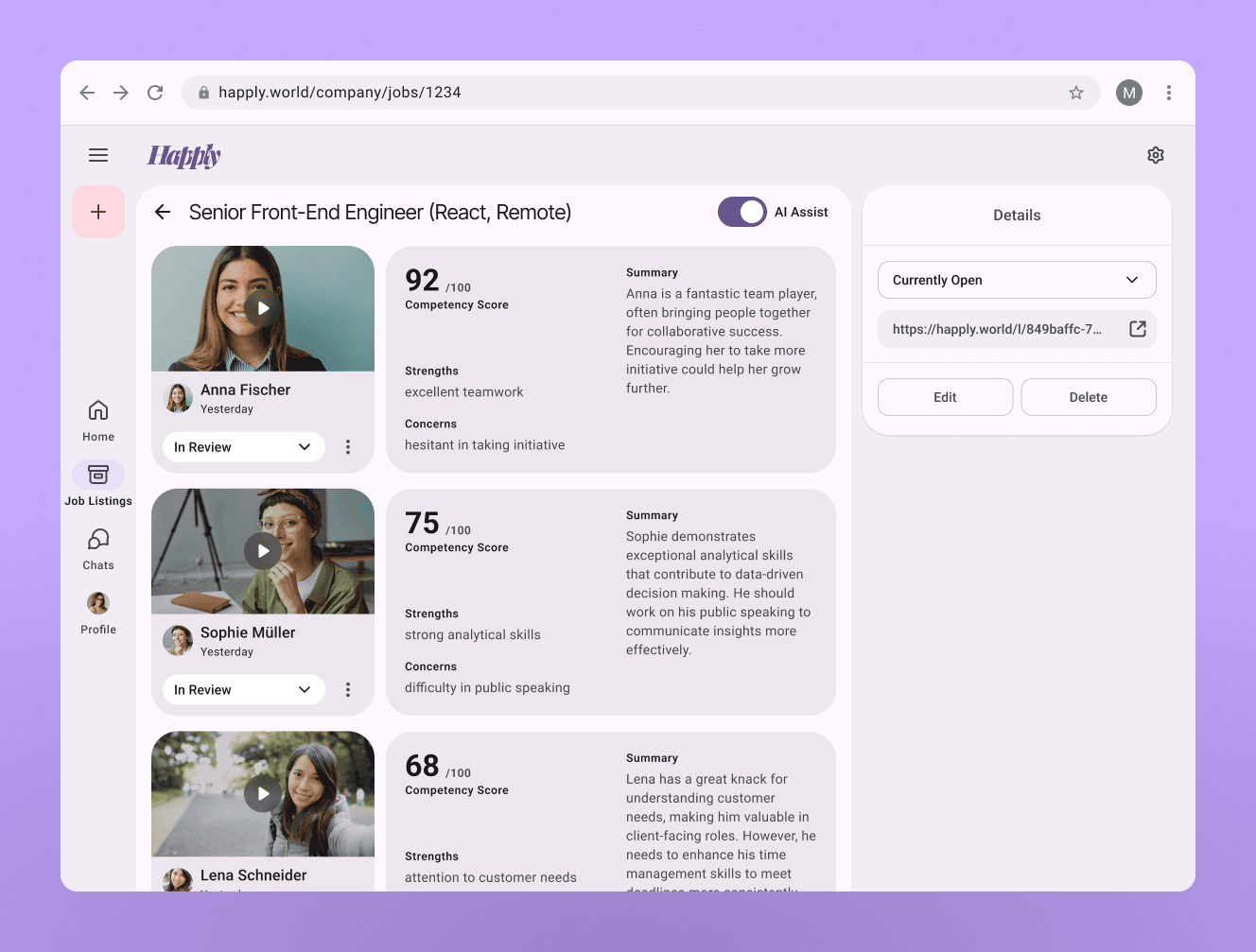Open the hamburger navigation menu
1256x952 pixels.
click(98, 155)
